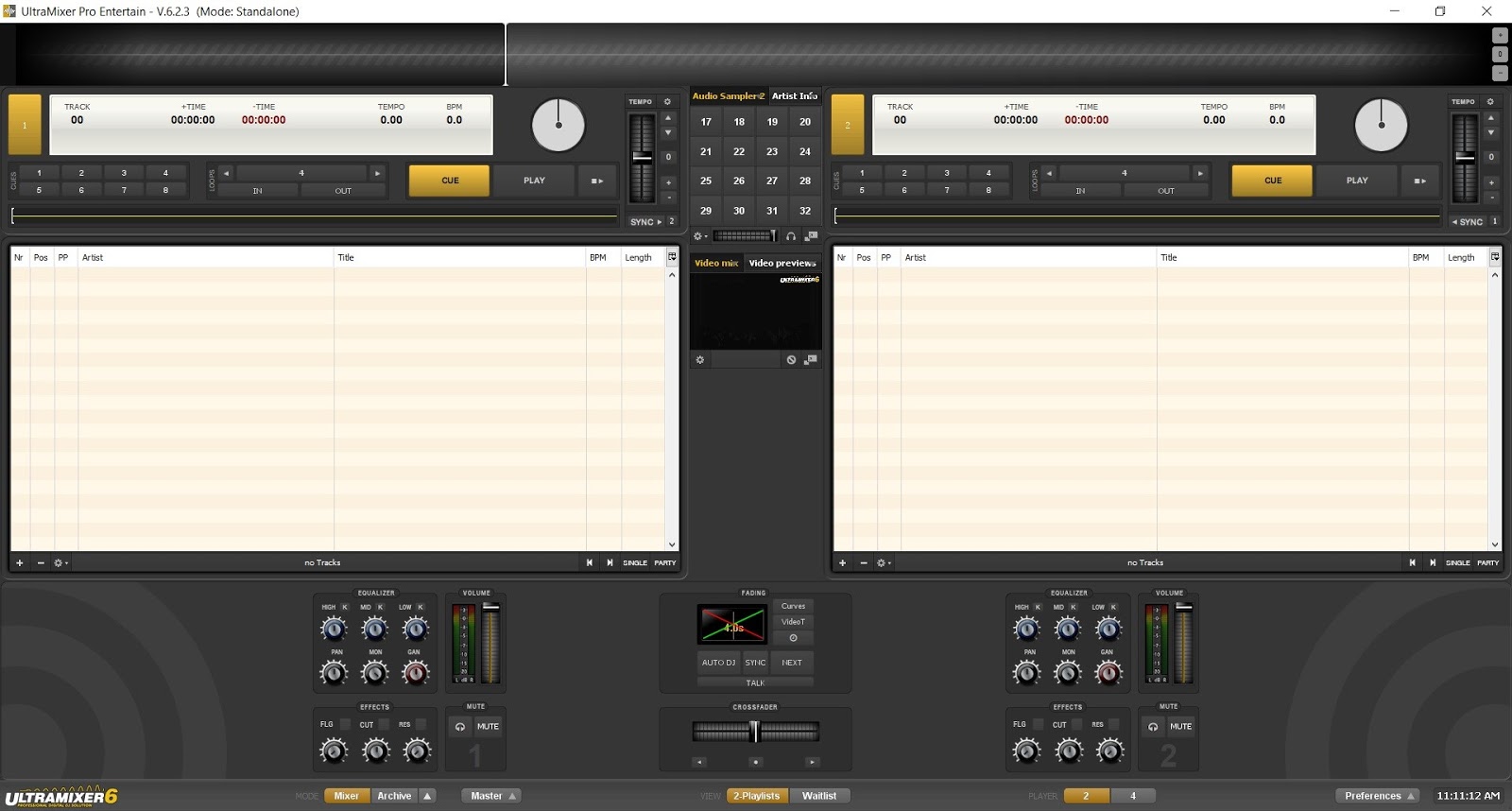
Task: Activate AUTO DJ
Action: (718, 663)
